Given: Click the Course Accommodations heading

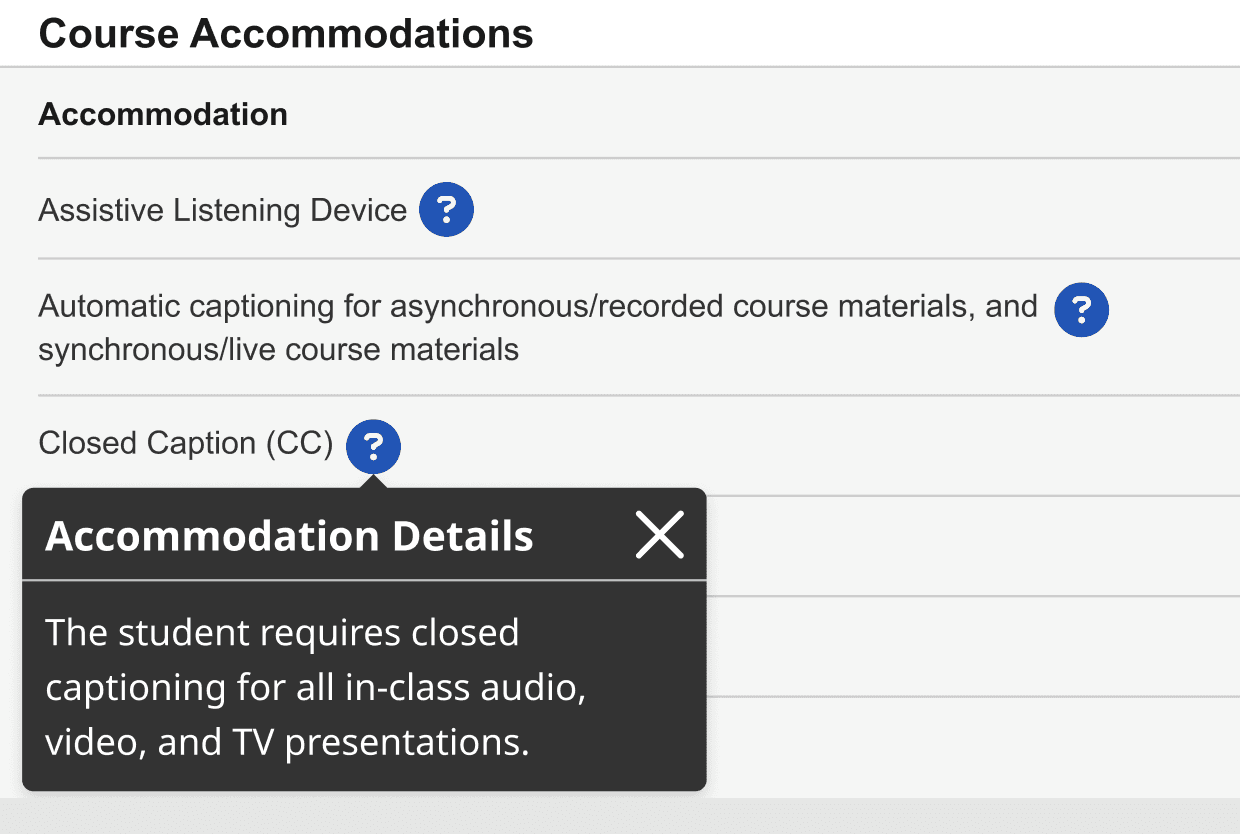Looking at the screenshot, I should [x=286, y=33].
